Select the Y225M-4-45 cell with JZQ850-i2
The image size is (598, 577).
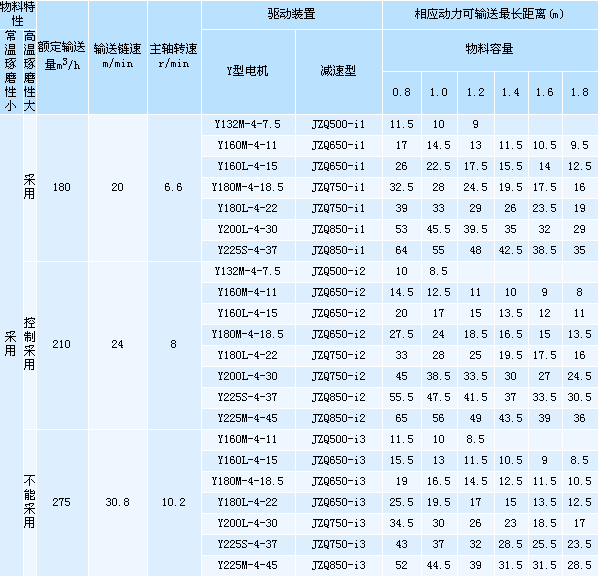[248, 418]
